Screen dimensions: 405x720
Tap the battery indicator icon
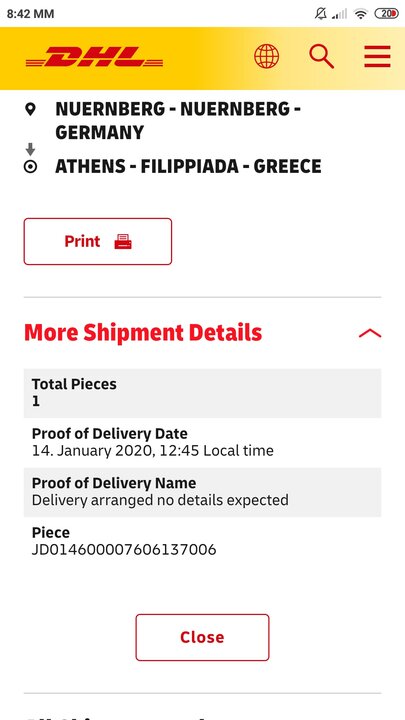pyautogui.click(x=387, y=14)
